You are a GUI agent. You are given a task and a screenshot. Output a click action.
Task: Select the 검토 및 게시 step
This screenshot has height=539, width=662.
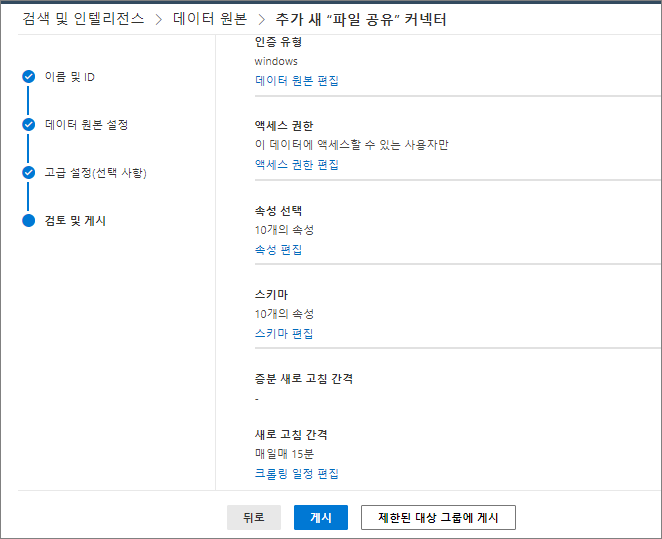75,221
